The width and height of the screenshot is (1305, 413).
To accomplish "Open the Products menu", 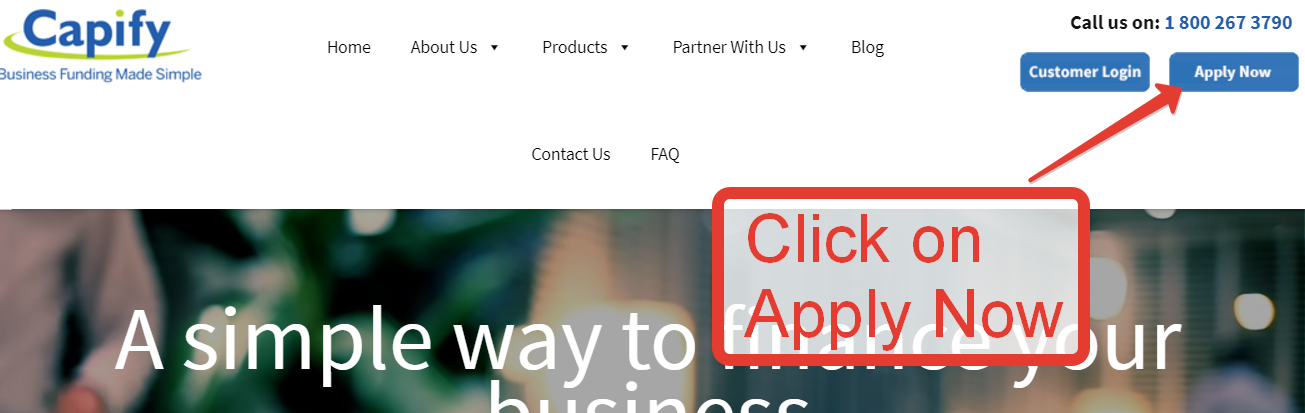I will click(x=575, y=47).
